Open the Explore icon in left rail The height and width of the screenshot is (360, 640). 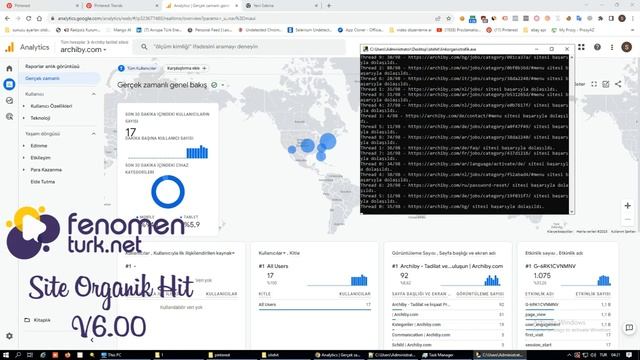tap(9, 100)
